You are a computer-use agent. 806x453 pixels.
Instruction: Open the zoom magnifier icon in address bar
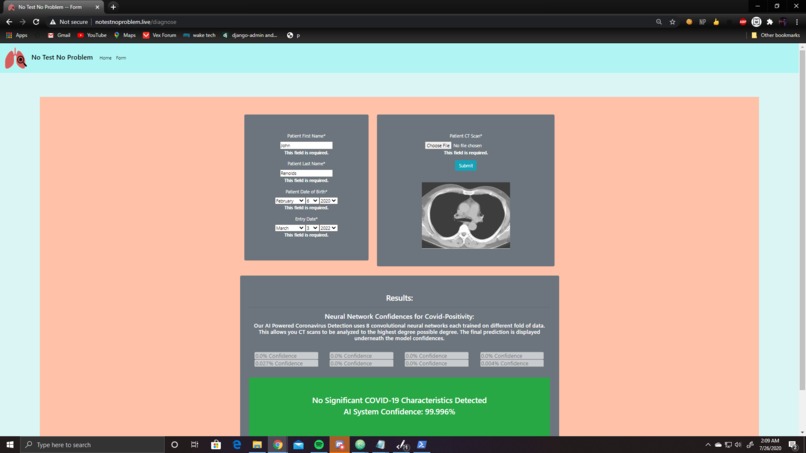[x=658, y=22]
